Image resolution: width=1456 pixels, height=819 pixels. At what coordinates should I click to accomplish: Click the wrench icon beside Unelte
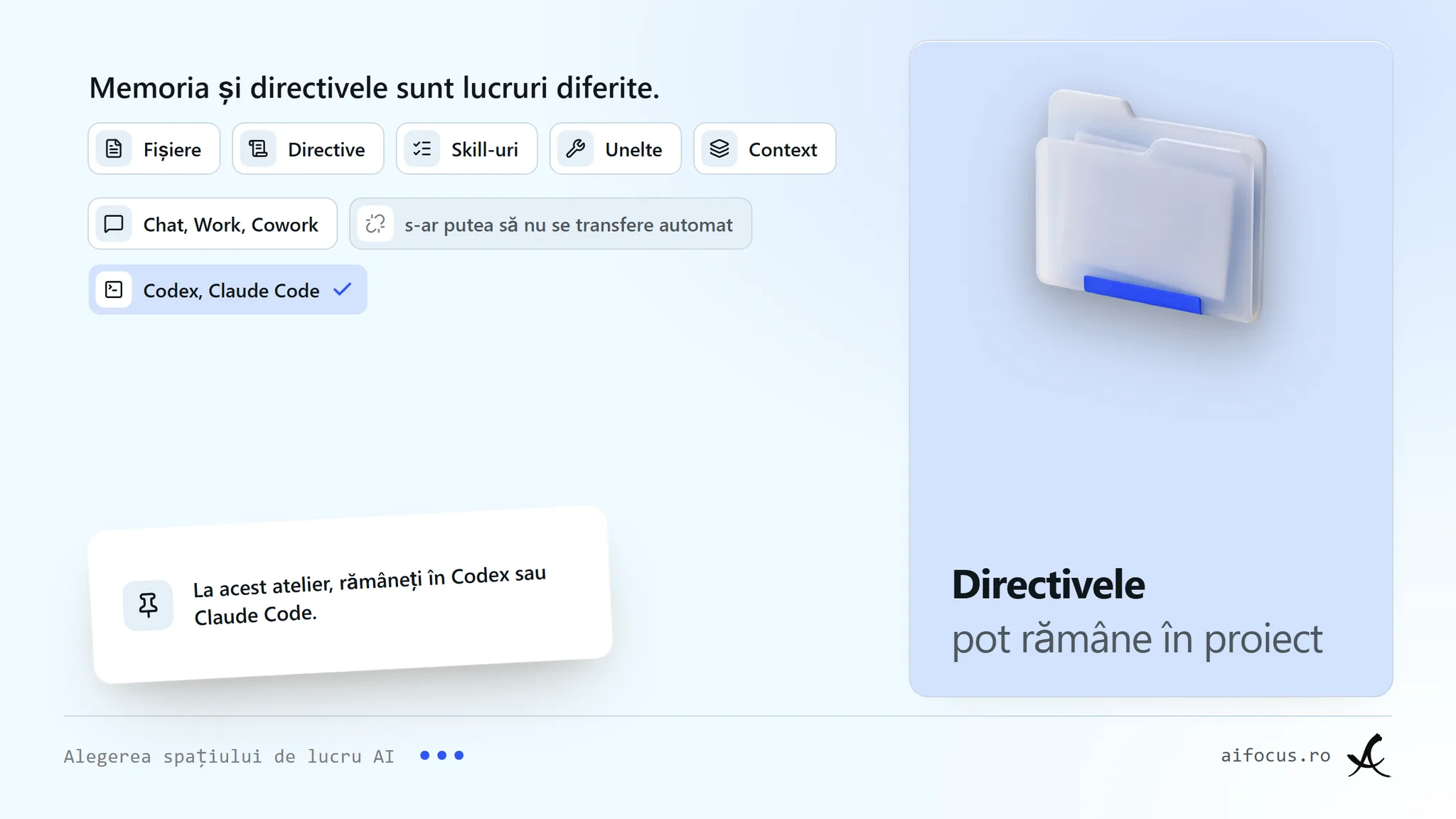click(x=576, y=149)
